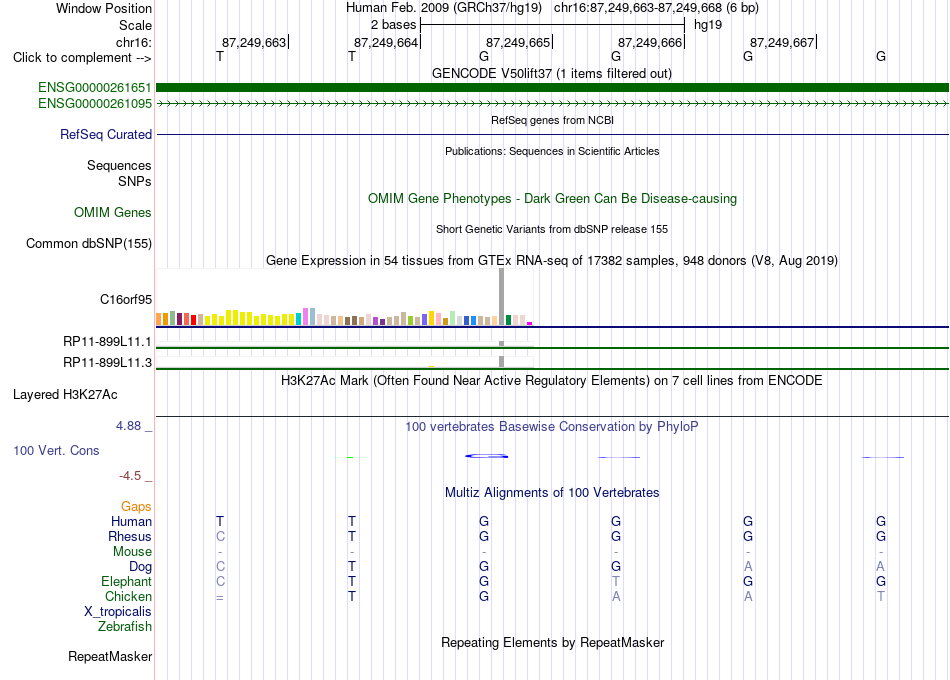This screenshot has height=680, width=950.
Task: Click the blue PhyloP conservation peak
Action: pos(487,456)
